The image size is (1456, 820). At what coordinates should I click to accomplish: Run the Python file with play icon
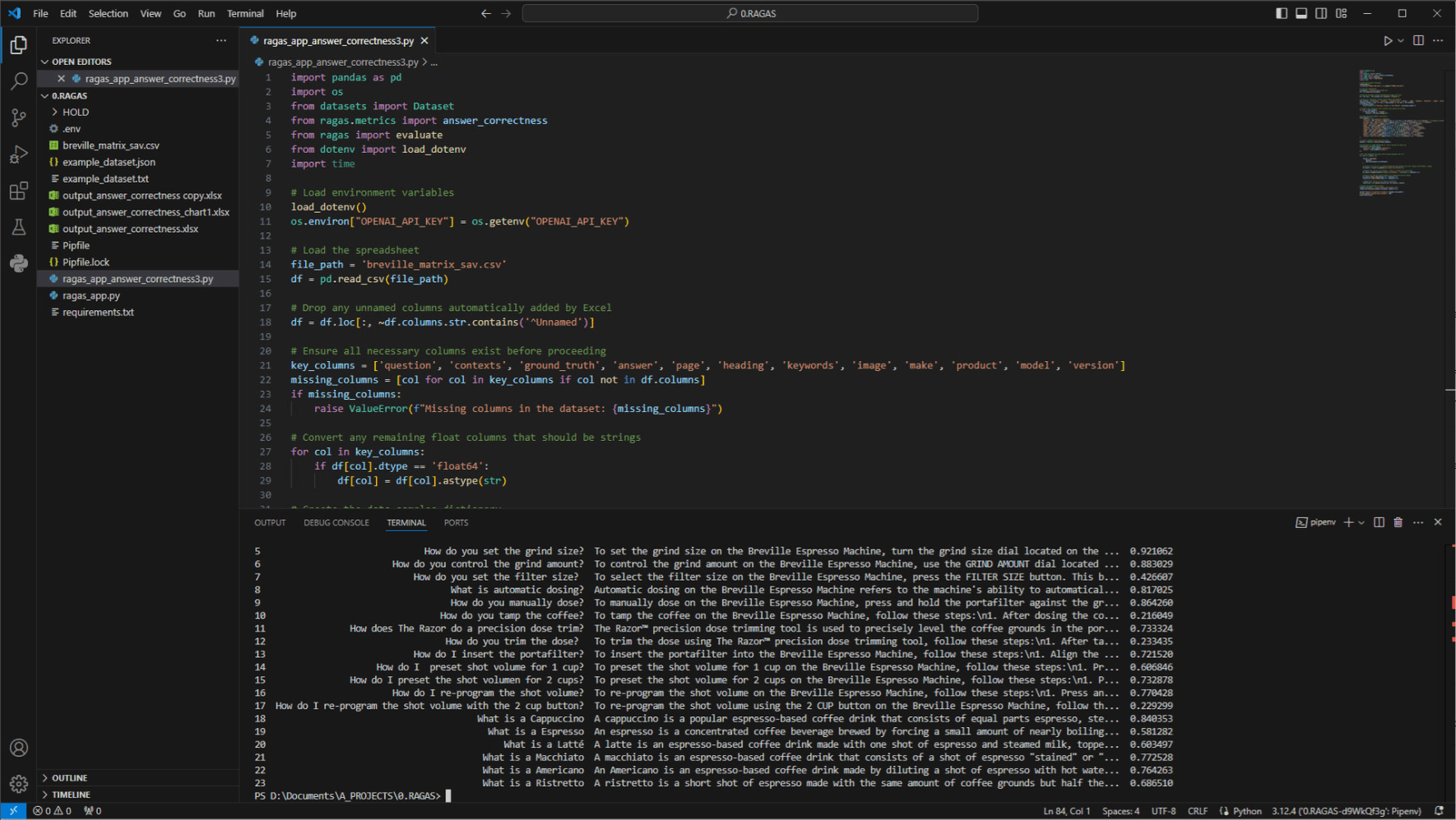tap(1387, 40)
